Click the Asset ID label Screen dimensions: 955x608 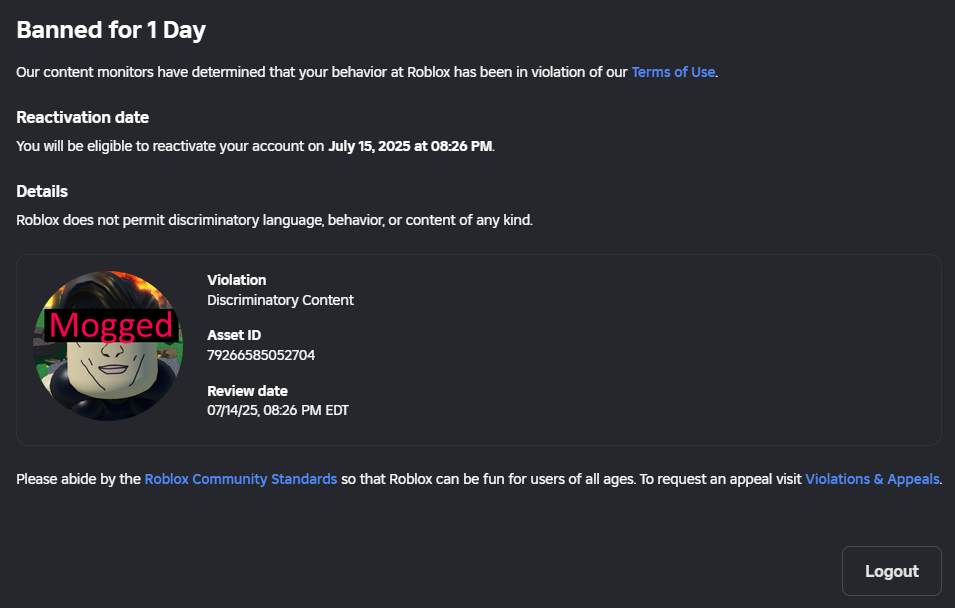[x=234, y=335]
